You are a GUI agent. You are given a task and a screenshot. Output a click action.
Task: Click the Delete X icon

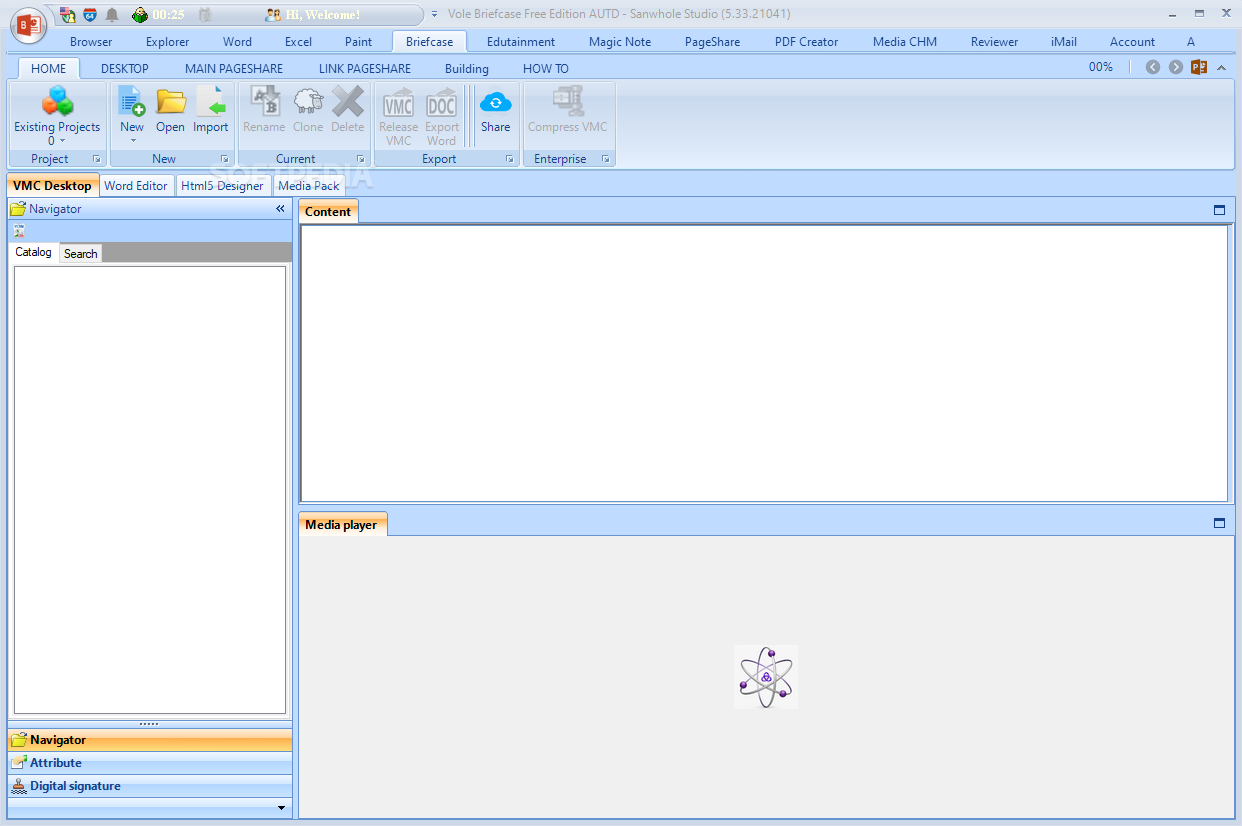coord(348,101)
